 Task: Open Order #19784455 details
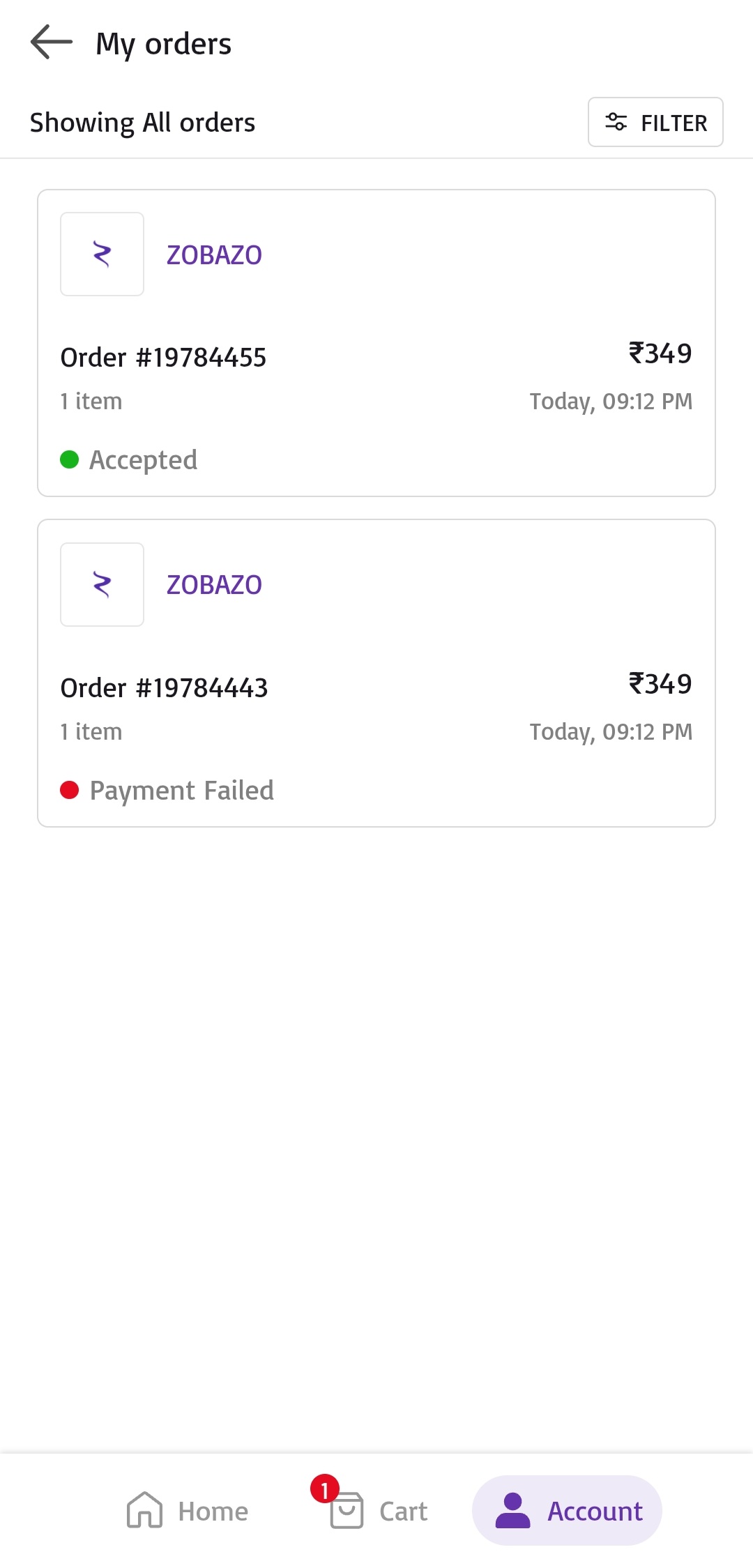[x=164, y=358]
